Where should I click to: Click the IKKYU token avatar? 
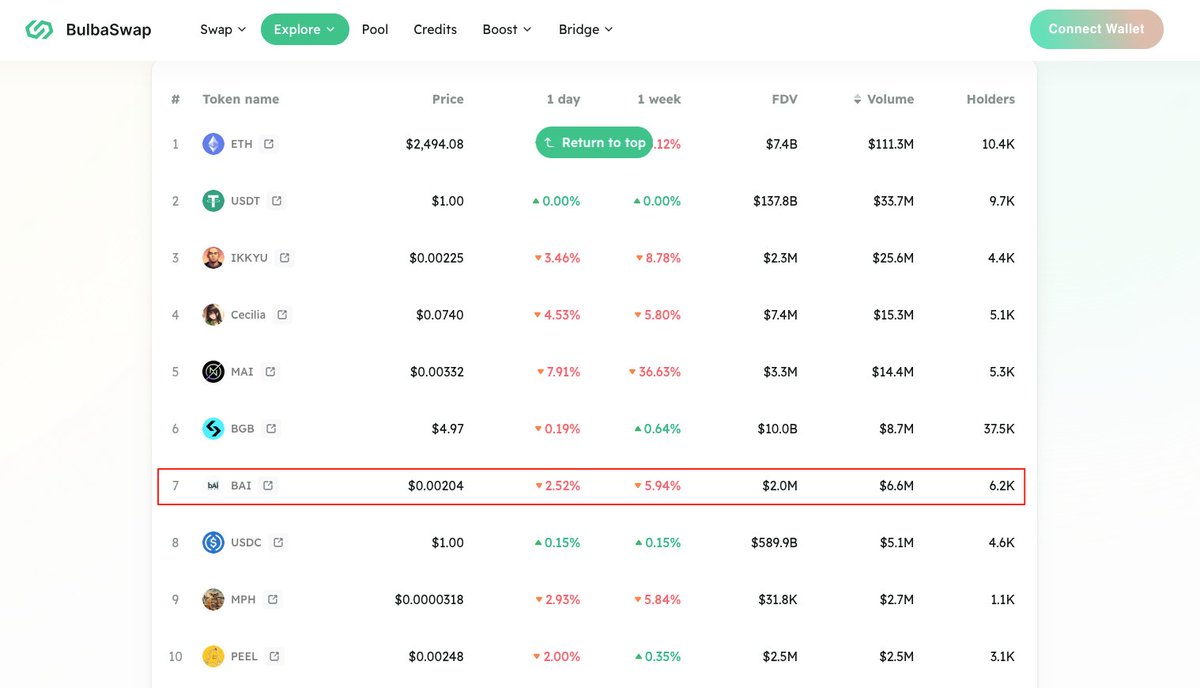tap(213, 258)
